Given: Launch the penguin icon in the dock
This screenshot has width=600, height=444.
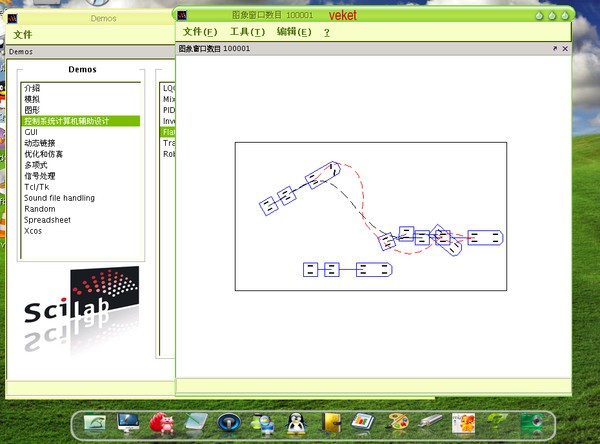Looking at the screenshot, I should (296, 423).
